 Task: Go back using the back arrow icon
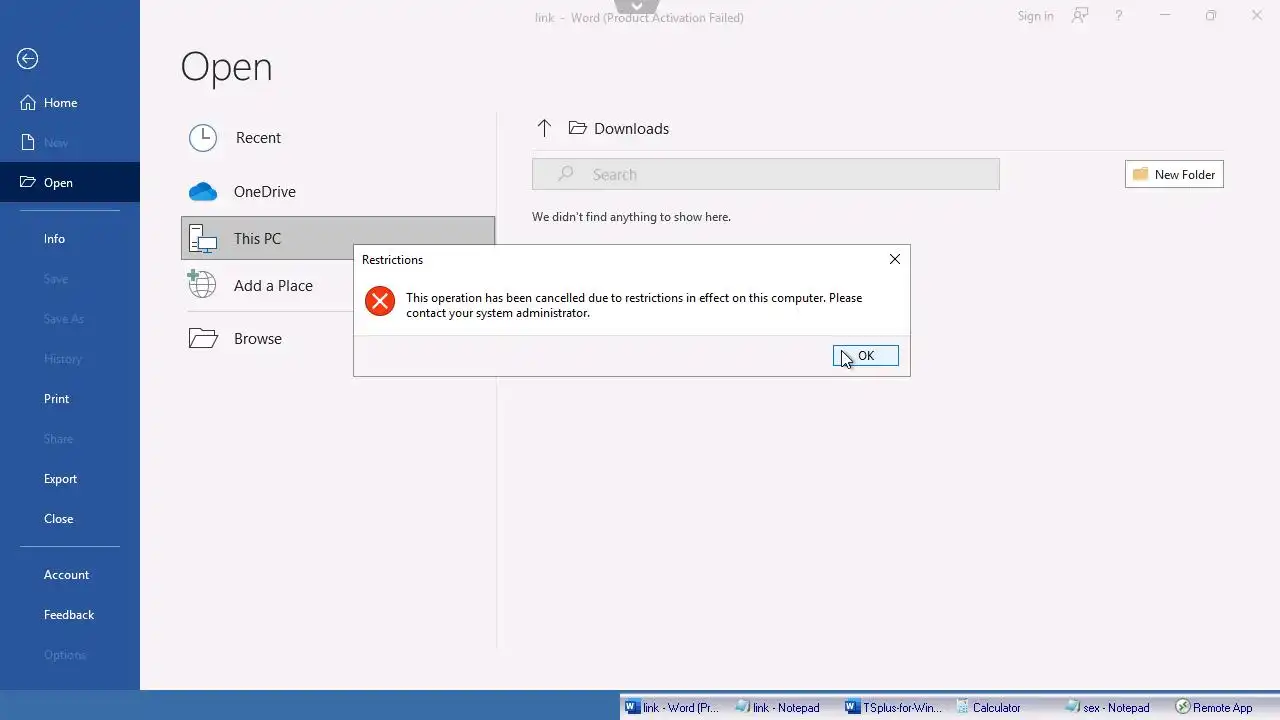pos(28,59)
